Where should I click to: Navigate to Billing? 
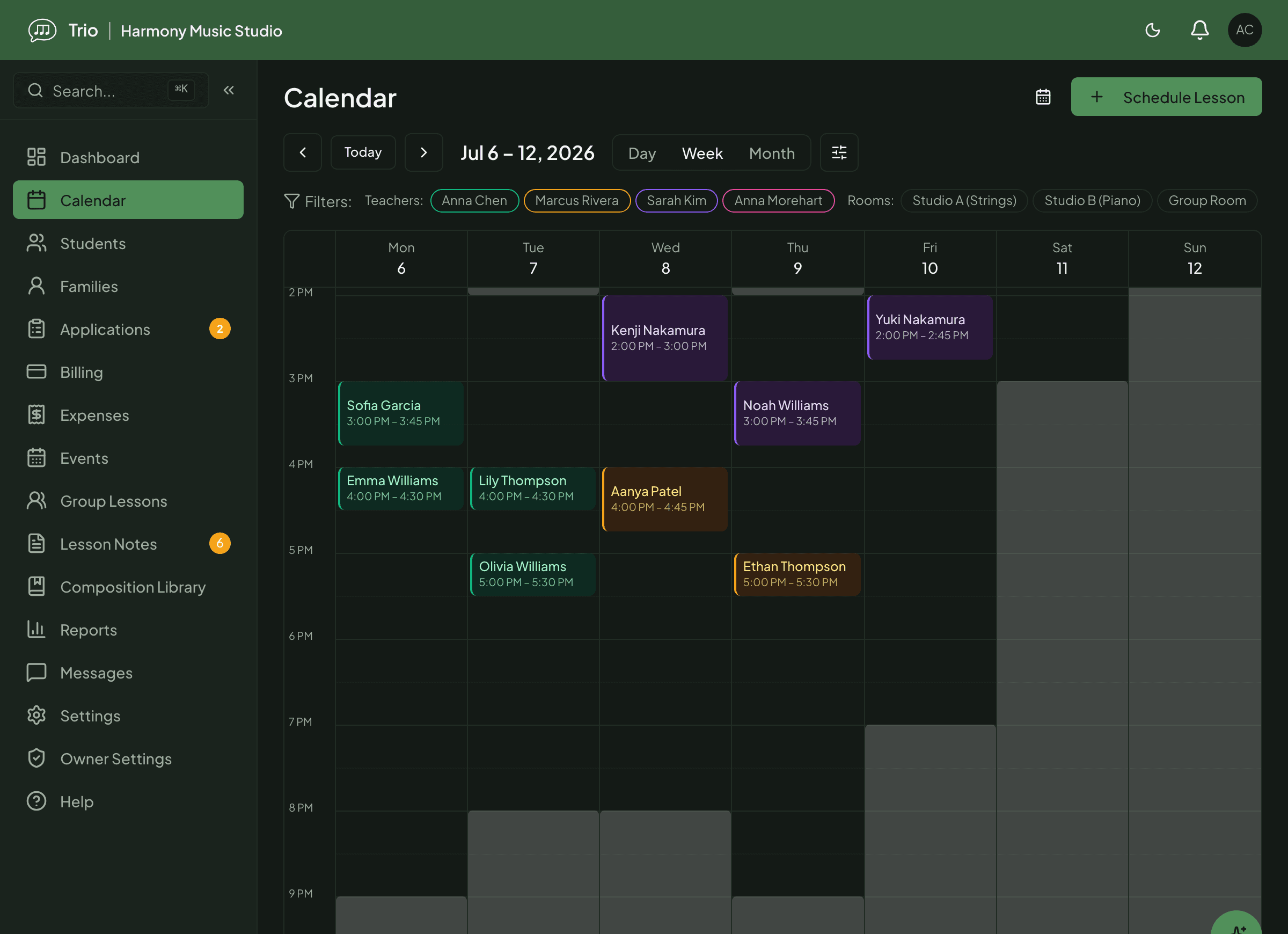point(128,372)
